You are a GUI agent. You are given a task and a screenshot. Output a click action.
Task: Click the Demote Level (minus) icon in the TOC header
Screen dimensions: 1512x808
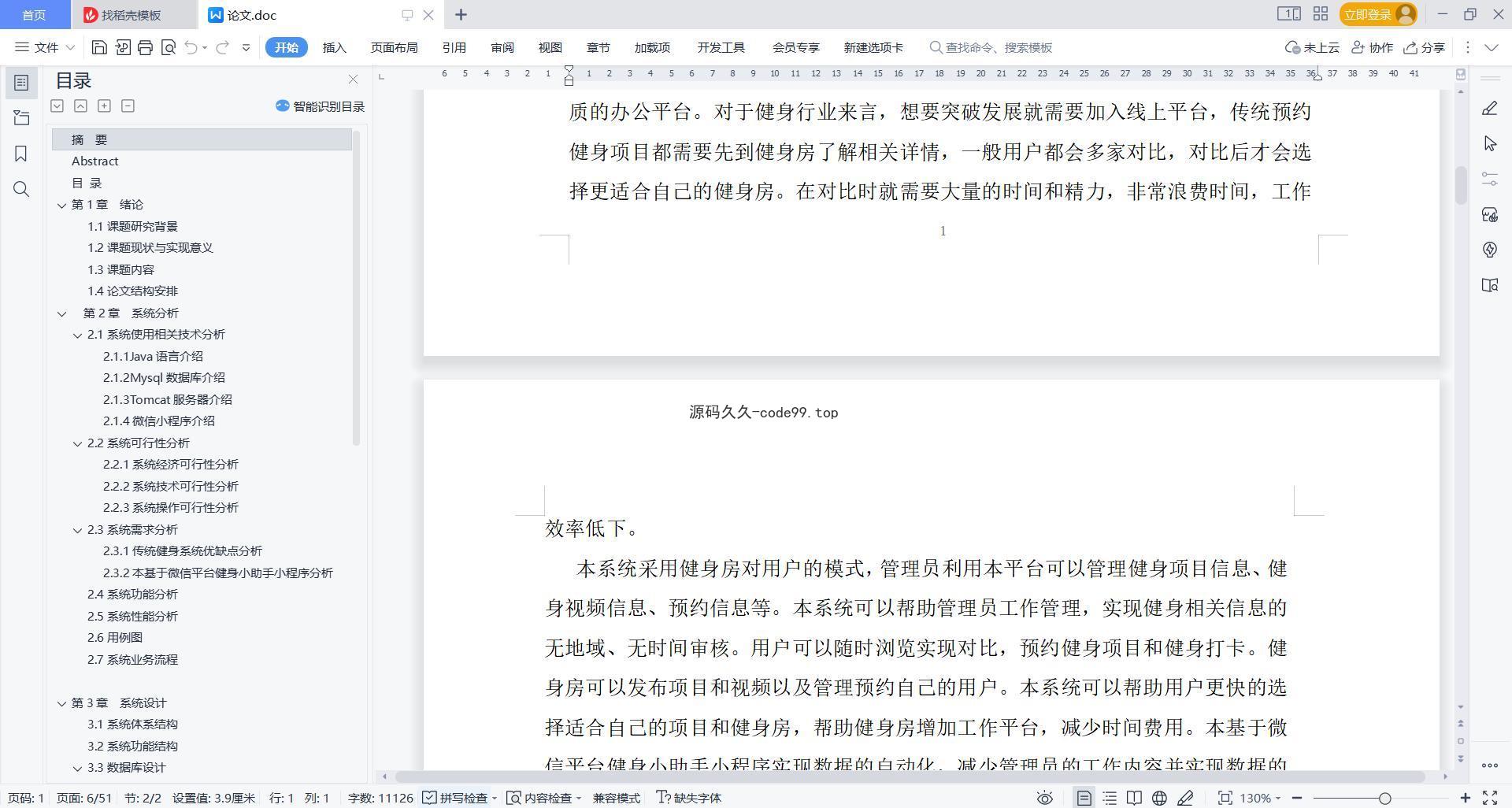(x=128, y=106)
